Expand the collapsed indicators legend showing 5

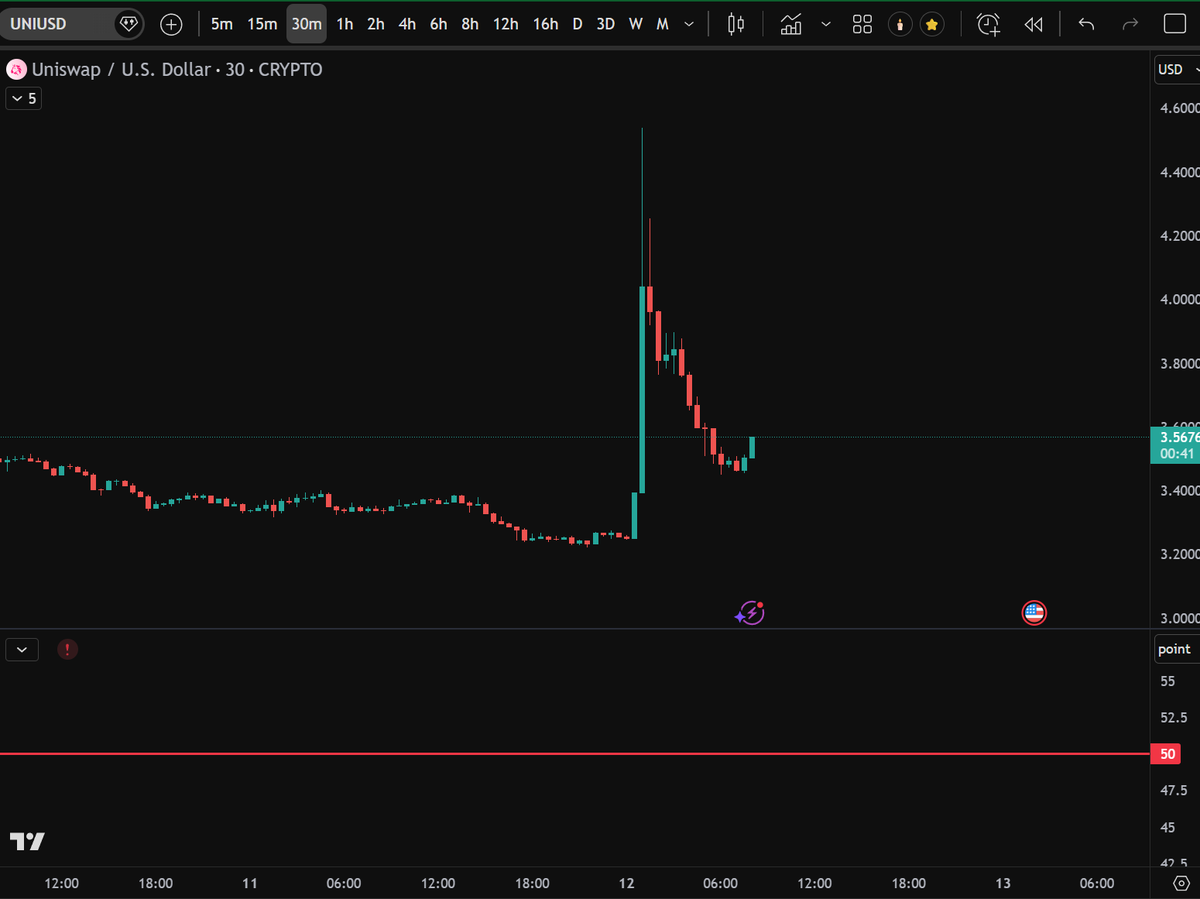[x=23, y=98]
